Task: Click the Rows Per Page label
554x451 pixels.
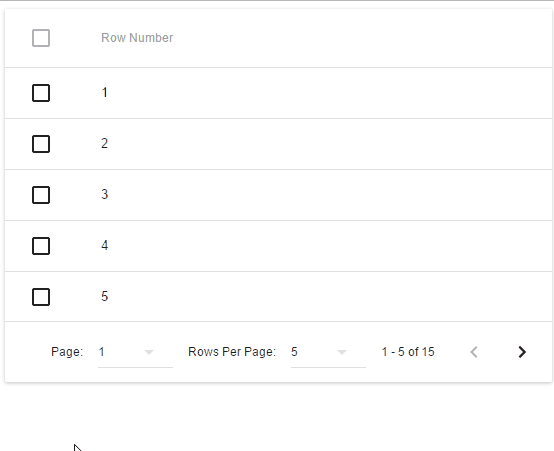Action: pyautogui.click(x=232, y=352)
